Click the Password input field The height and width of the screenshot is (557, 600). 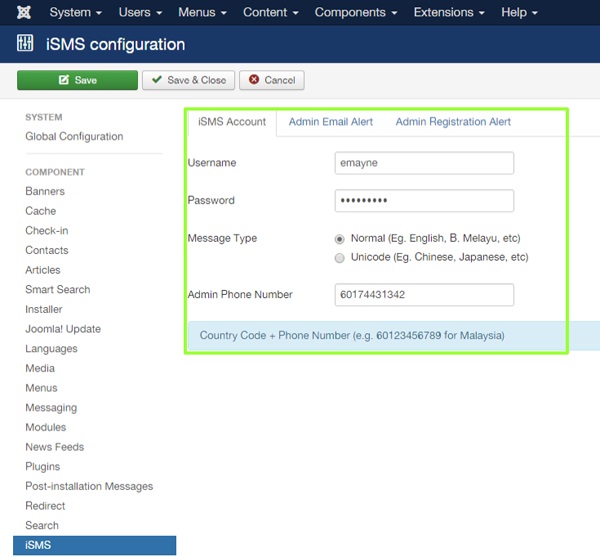tap(424, 200)
